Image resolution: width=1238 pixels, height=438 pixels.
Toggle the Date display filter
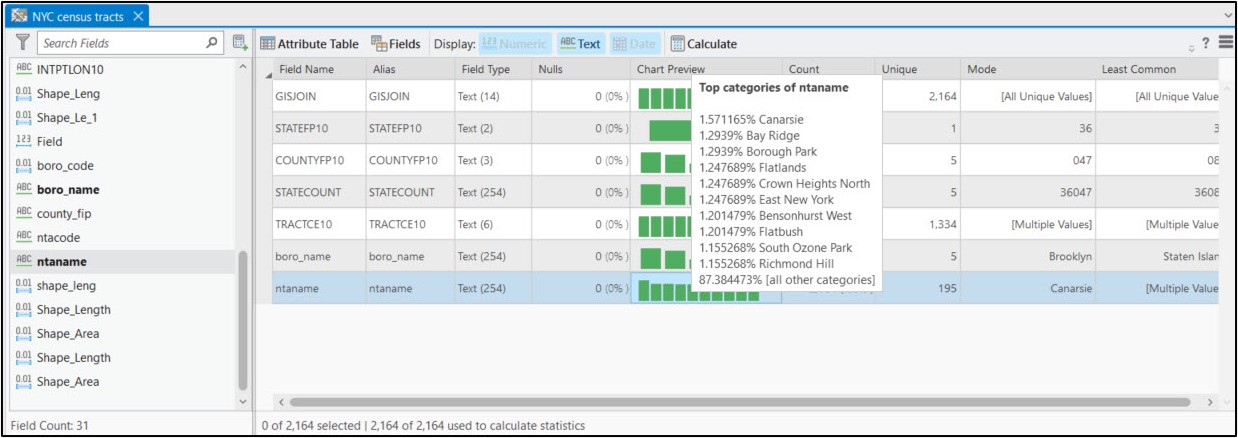point(633,43)
